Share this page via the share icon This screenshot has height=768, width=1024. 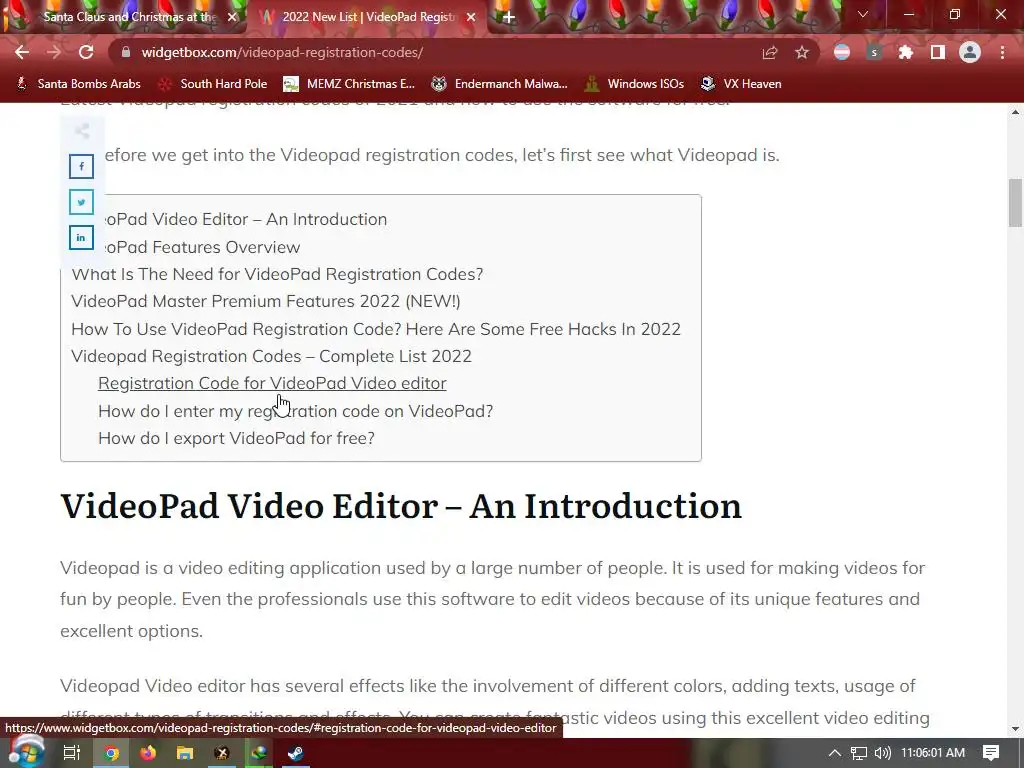(770, 52)
